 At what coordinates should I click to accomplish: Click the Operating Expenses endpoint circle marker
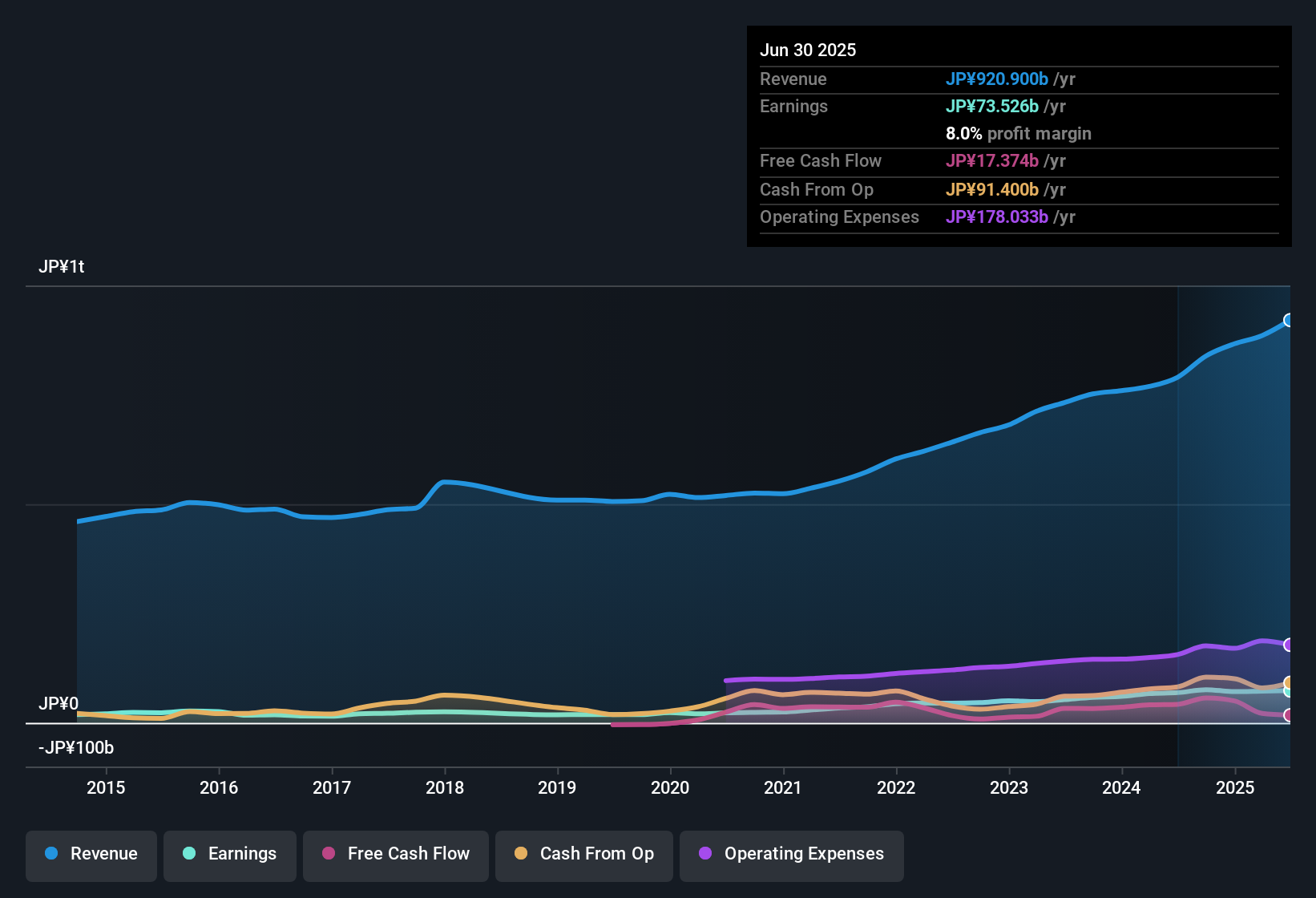click(x=1289, y=644)
